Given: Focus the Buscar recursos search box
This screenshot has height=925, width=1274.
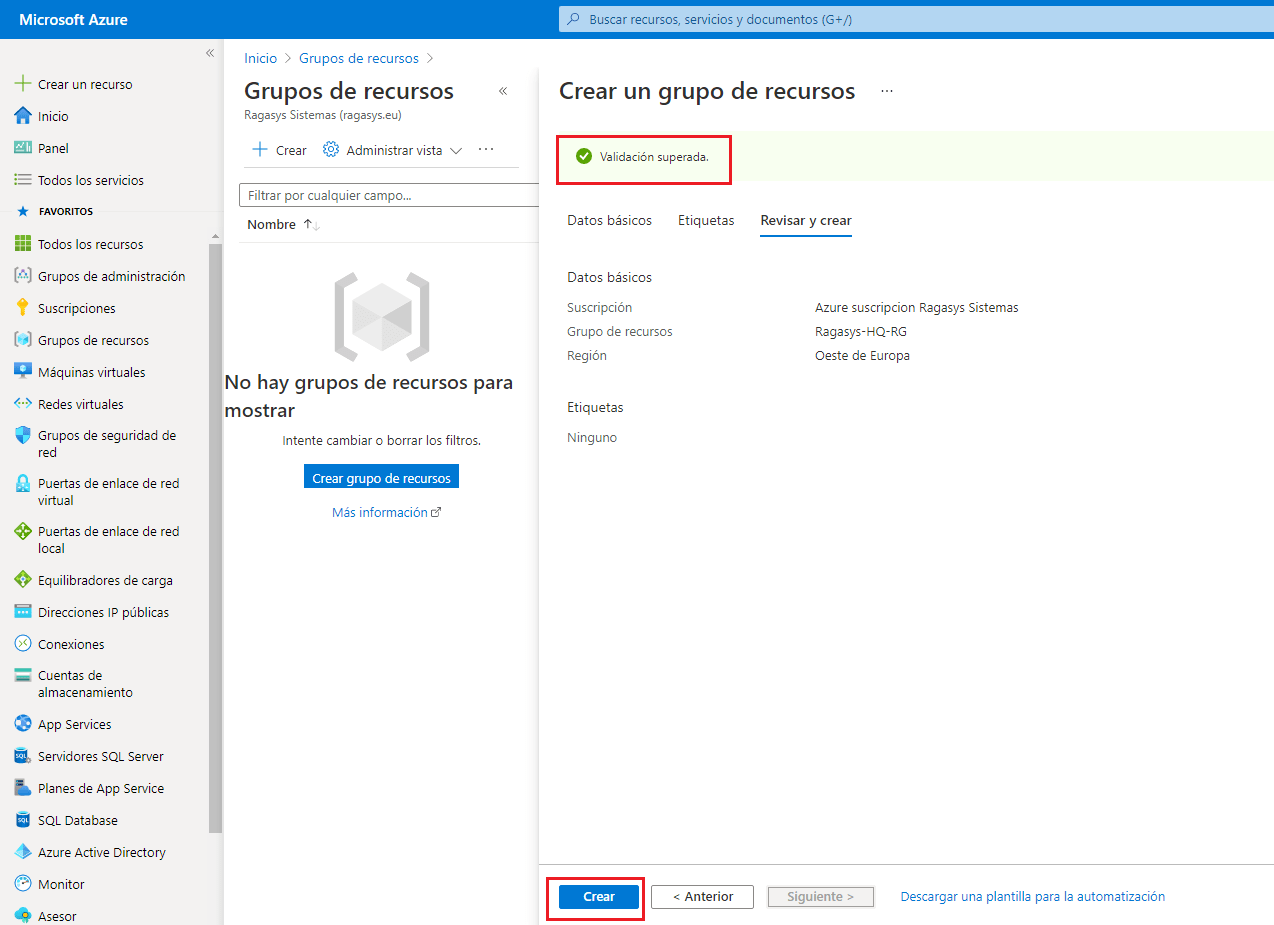Looking at the screenshot, I should [916, 19].
